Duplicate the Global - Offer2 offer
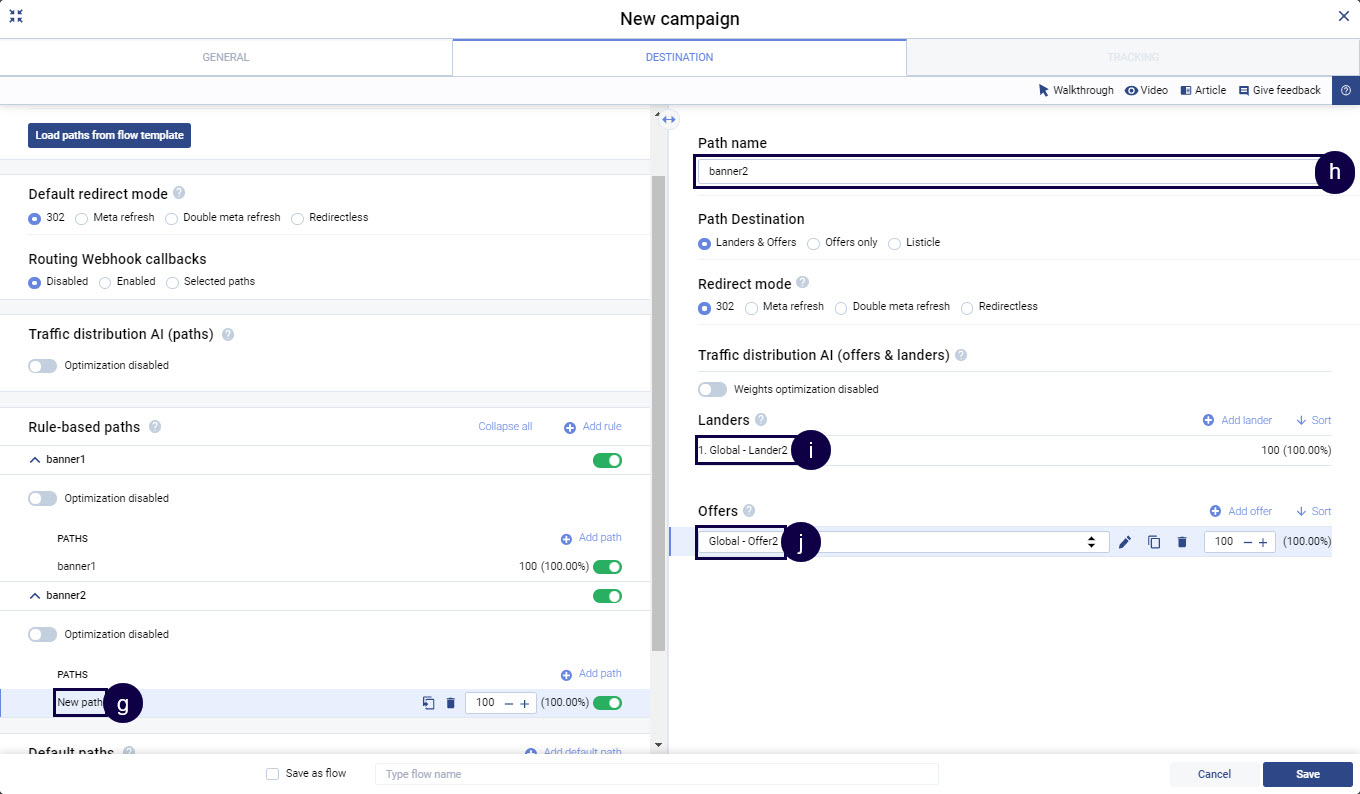 point(1154,542)
